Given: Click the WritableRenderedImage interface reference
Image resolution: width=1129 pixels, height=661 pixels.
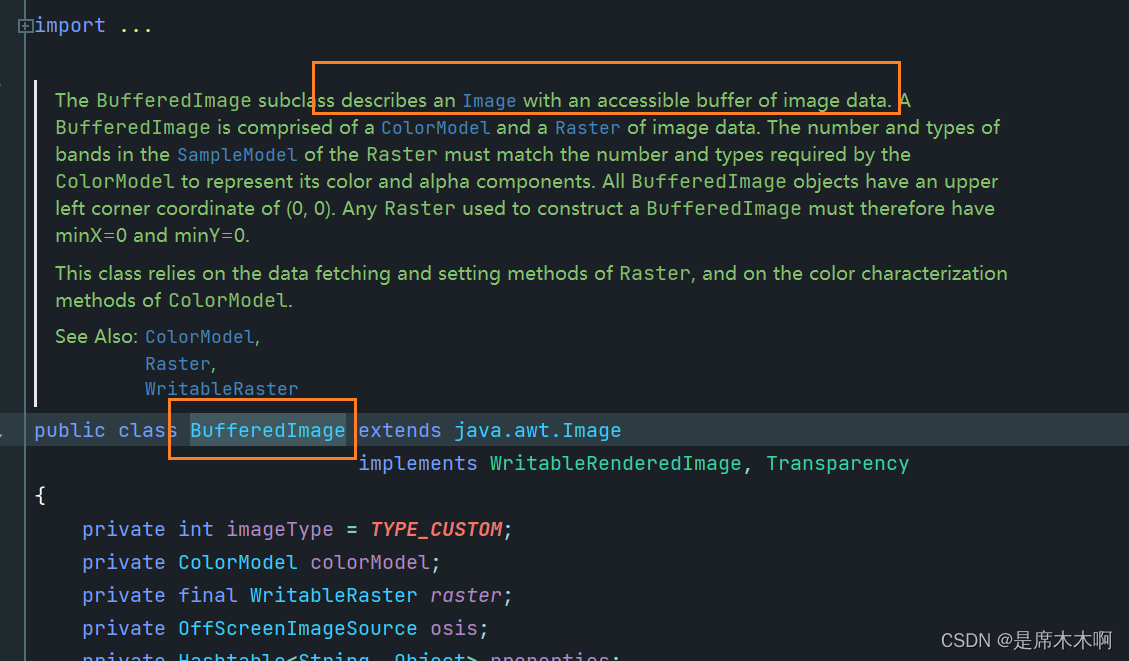Looking at the screenshot, I should pos(617,463).
